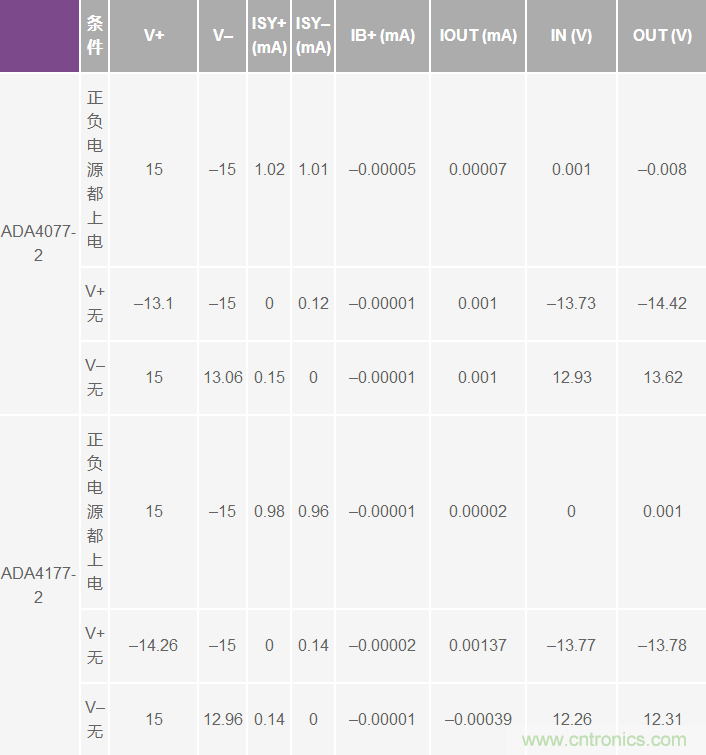The width and height of the screenshot is (706, 755).
Task: Select the ISY+ (mA) column header
Action: tap(269, 36)
